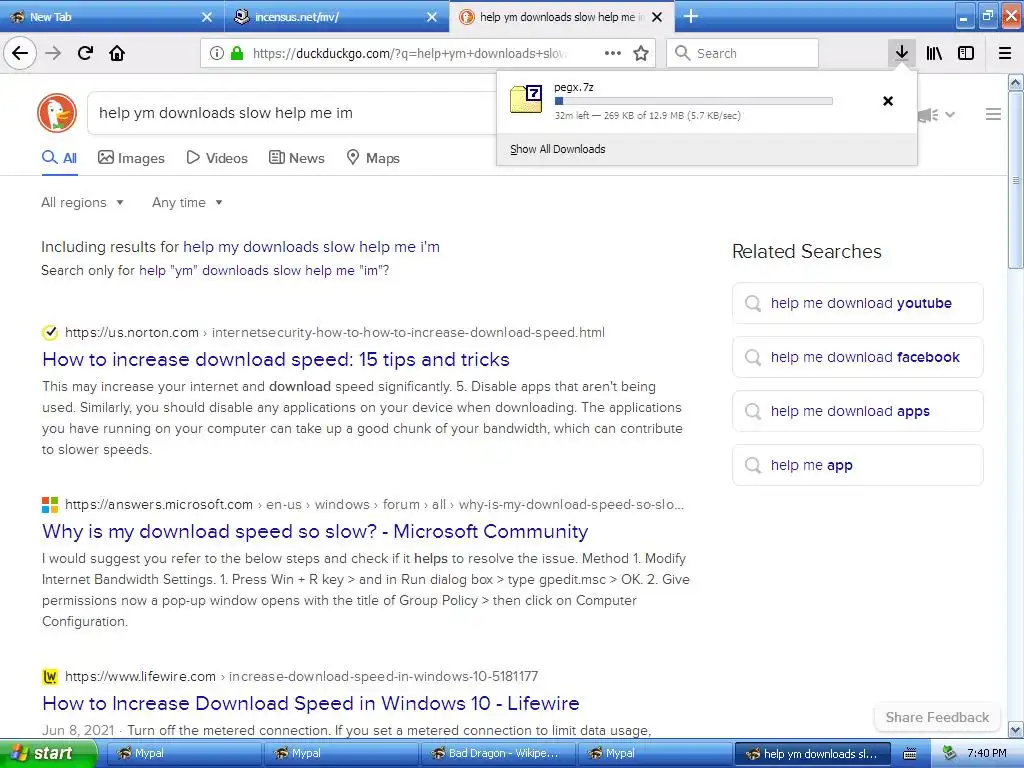
Task: Switch to Maps results
Action: (x=373, y=158)
